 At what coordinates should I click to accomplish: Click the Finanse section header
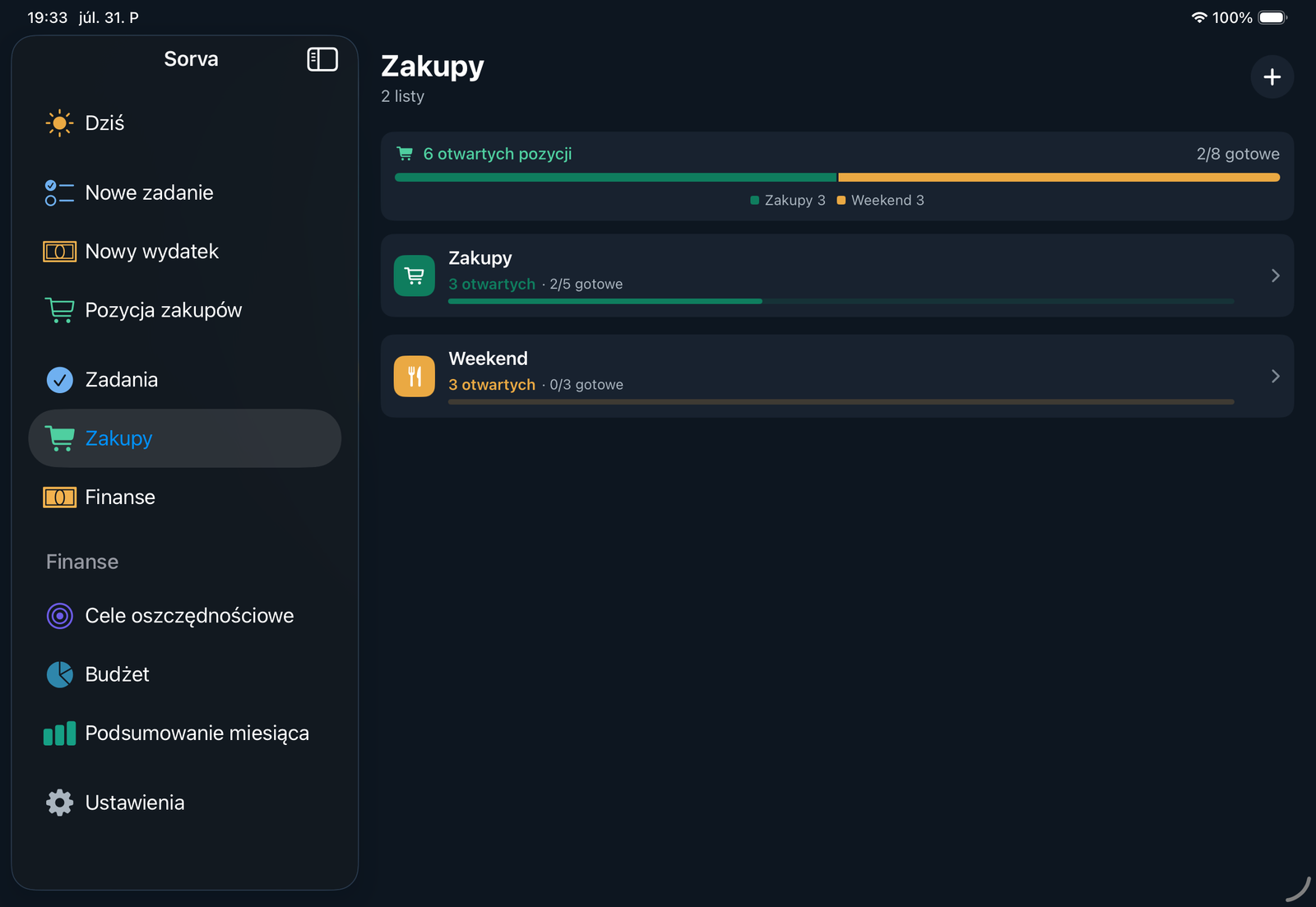(x=82, y=562)
